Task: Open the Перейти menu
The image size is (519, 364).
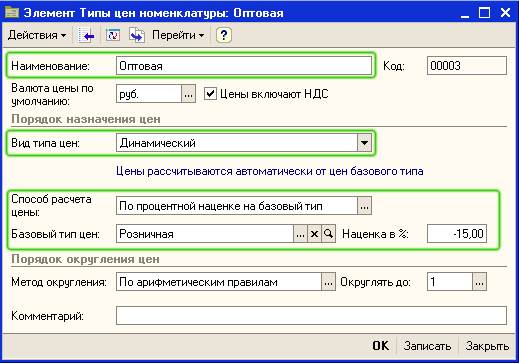Action: [x=178, y=35]
